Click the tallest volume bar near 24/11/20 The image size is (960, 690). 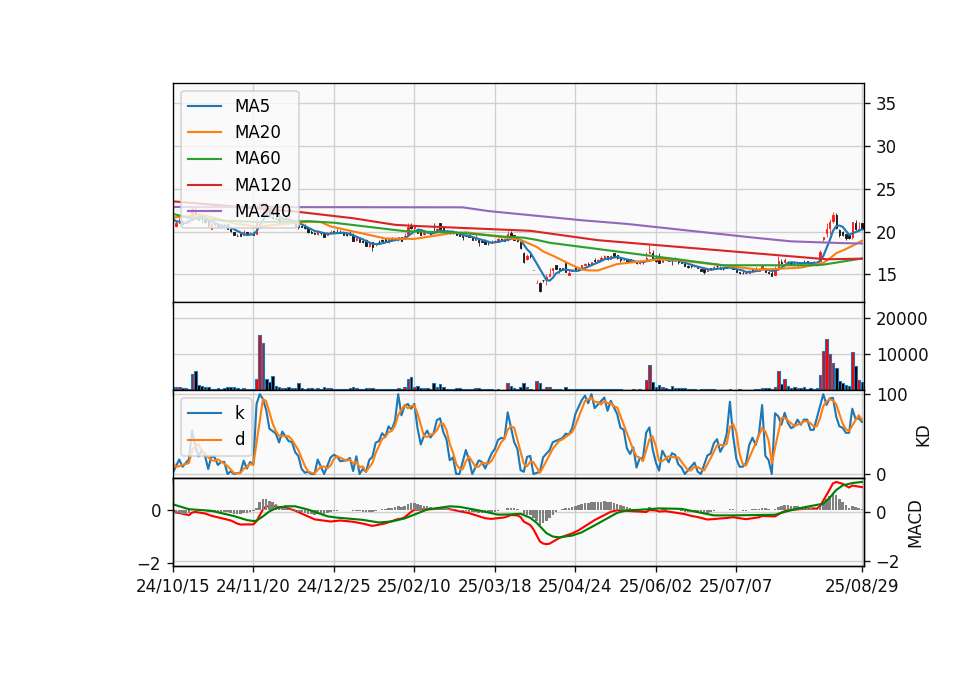(260, 362)
